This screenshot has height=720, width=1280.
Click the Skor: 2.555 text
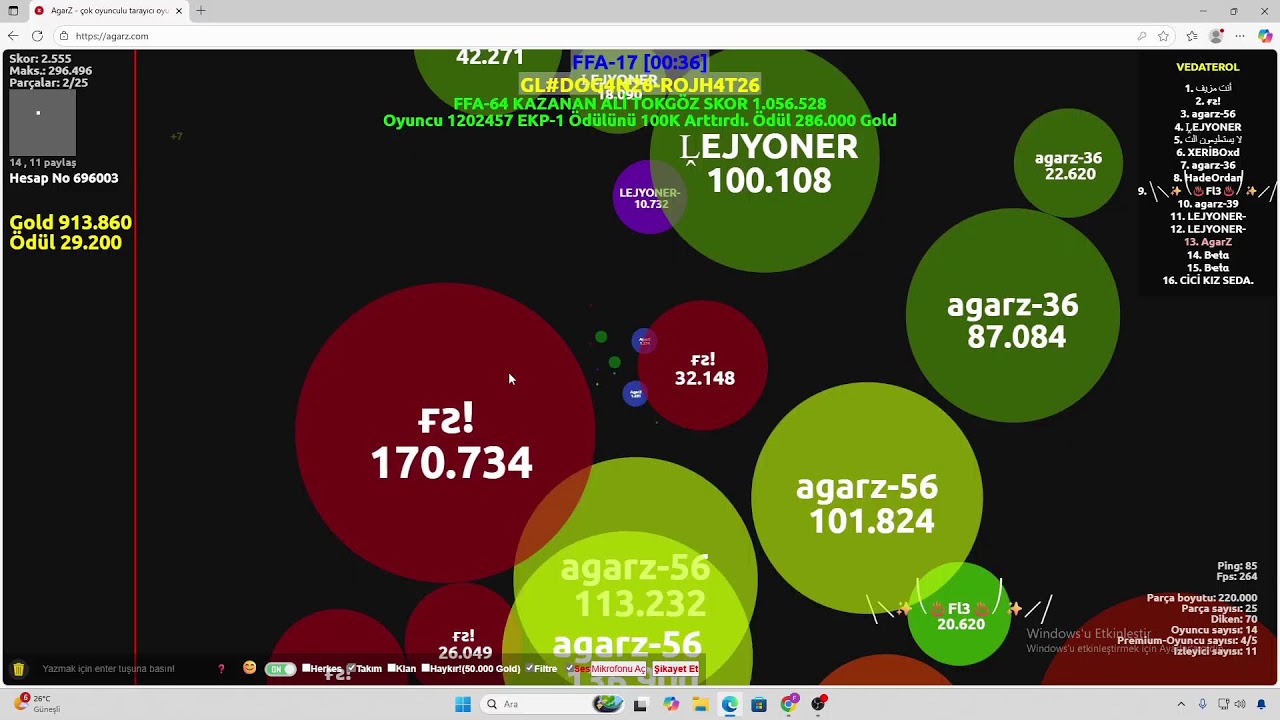41,59
